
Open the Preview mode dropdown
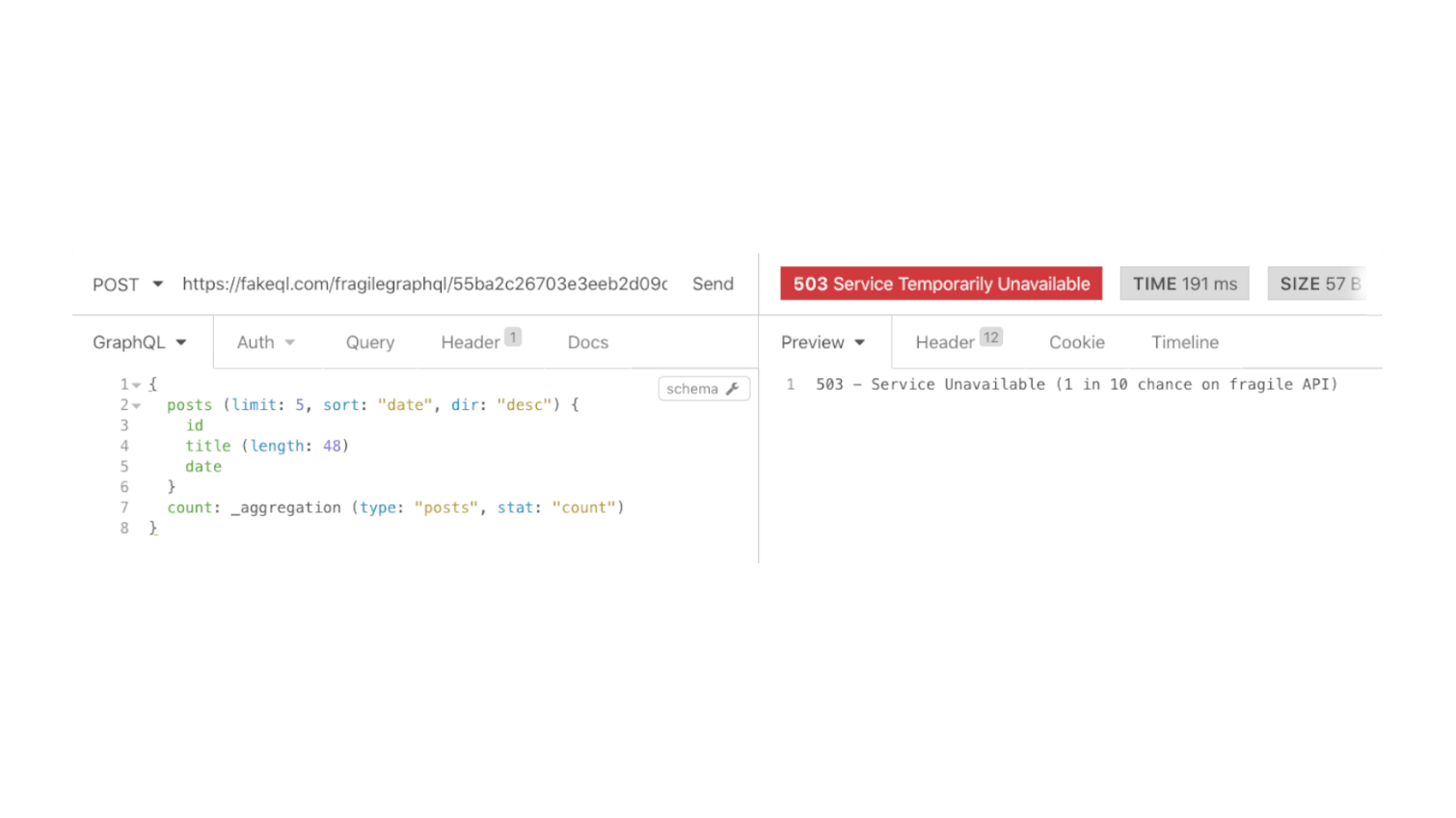point(822,341)
